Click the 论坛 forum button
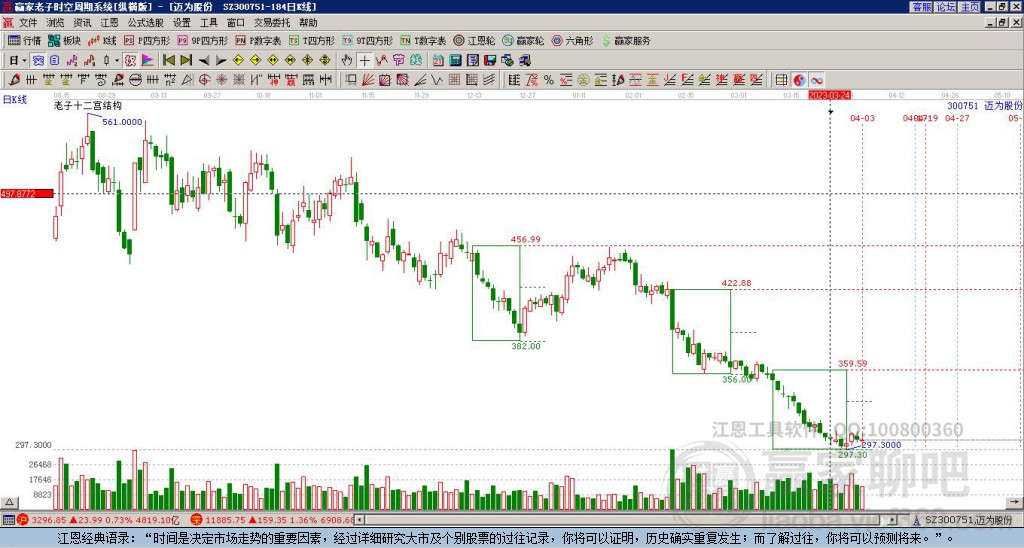The width and height of the screenshot is (1024, 548). click(945, 7)
